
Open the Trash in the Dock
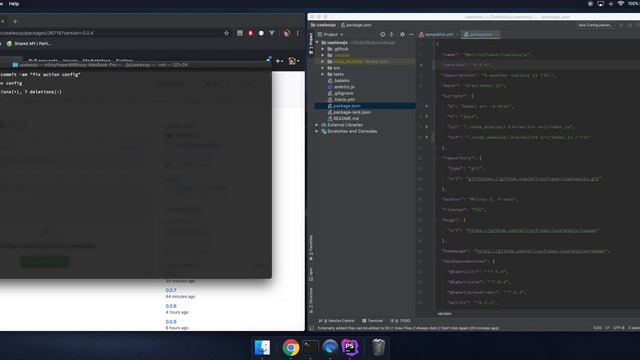tap(378, 347)
